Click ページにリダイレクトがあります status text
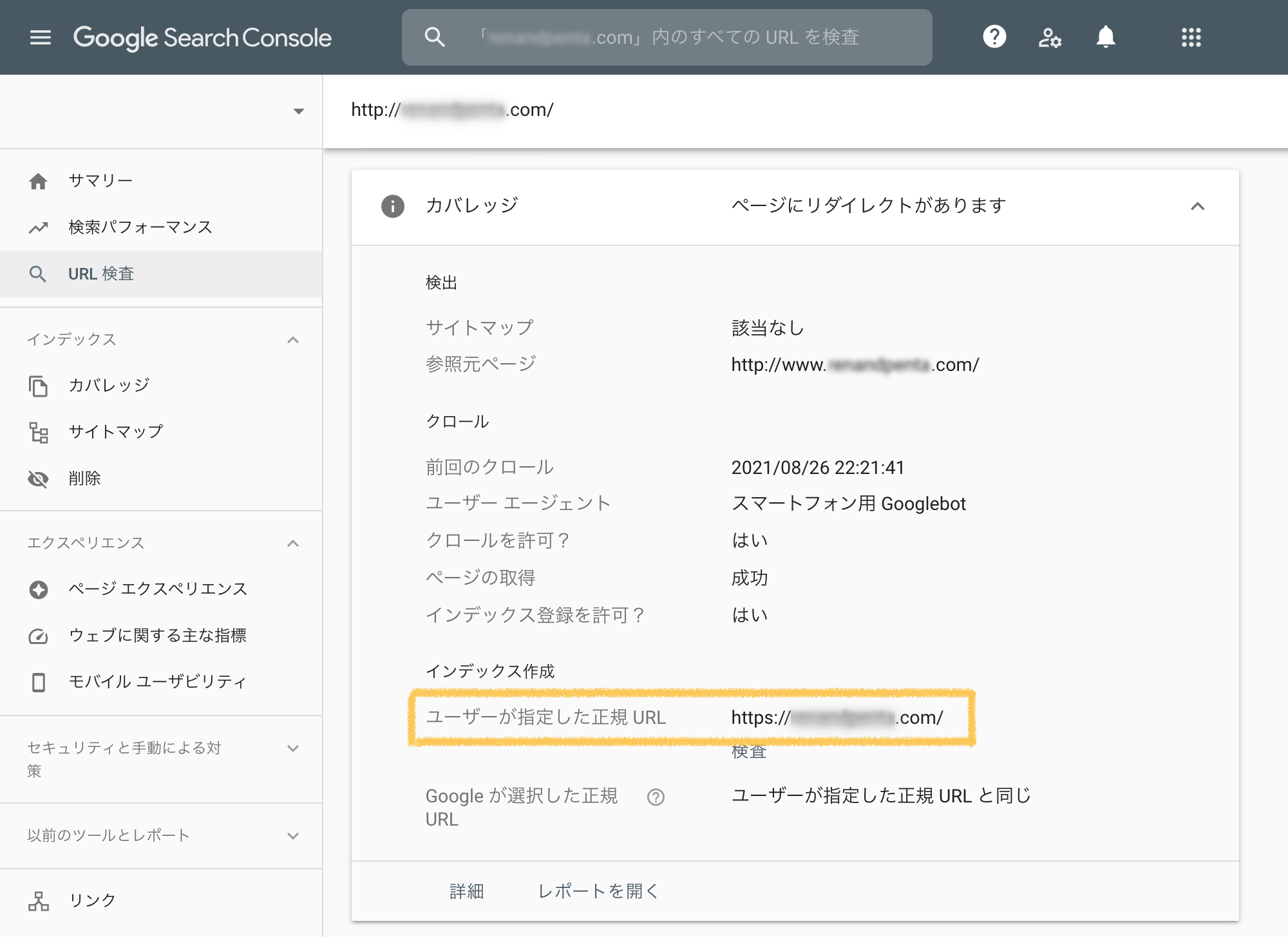Viewport: 1288px width, 937px height. (x=868, y=205)
